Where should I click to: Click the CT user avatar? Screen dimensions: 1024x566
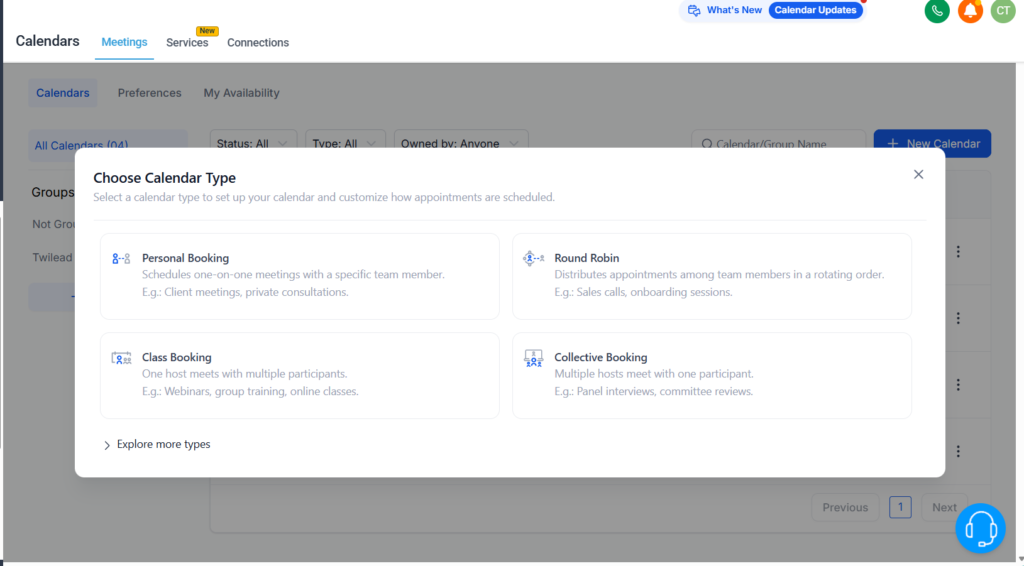[x=1002, y=11]
